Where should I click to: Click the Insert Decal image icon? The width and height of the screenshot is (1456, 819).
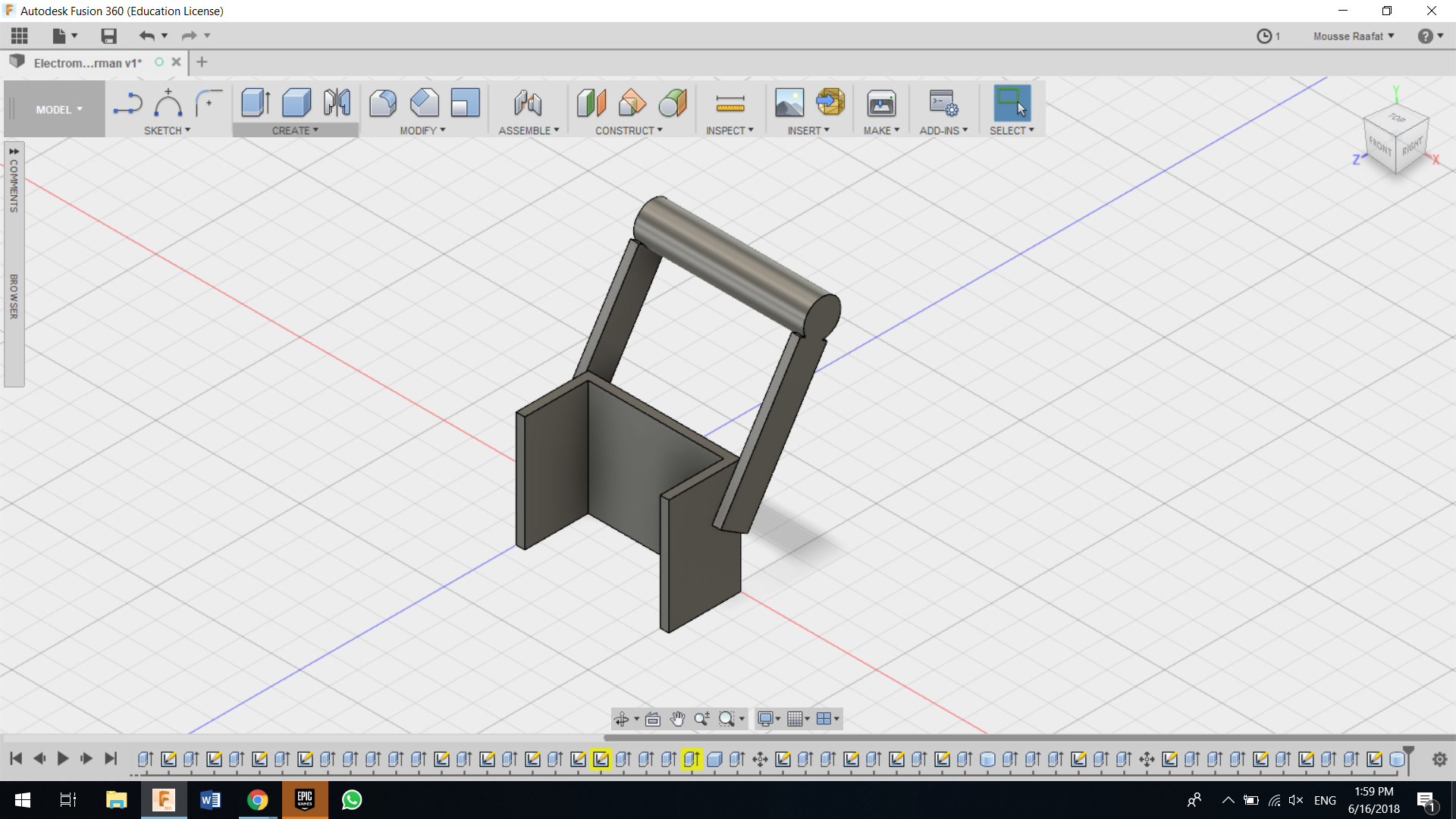point(789,103)
